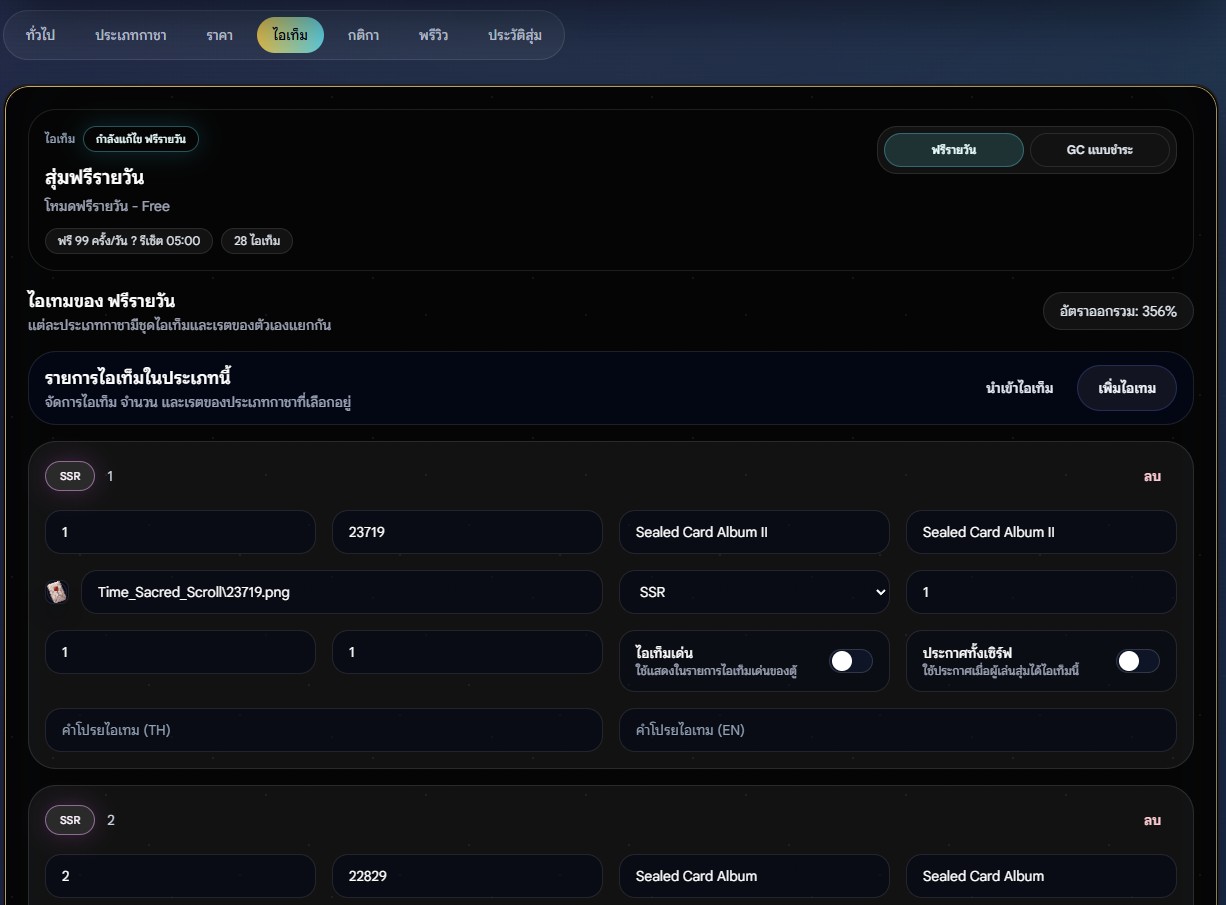Screen dimensions: 1226x905
Task: Click the 28 ไอเท็ม chip
Action: pos(257,241)
